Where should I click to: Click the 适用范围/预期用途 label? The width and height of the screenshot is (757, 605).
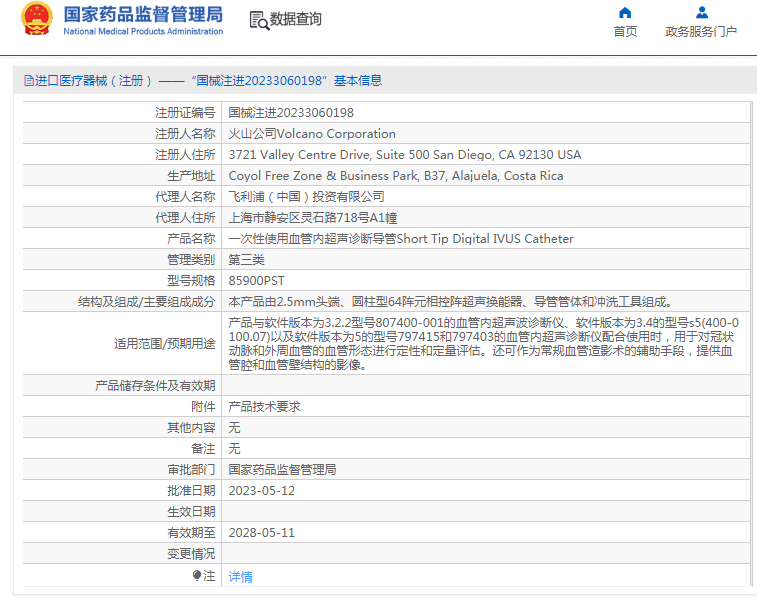point(165,343)
